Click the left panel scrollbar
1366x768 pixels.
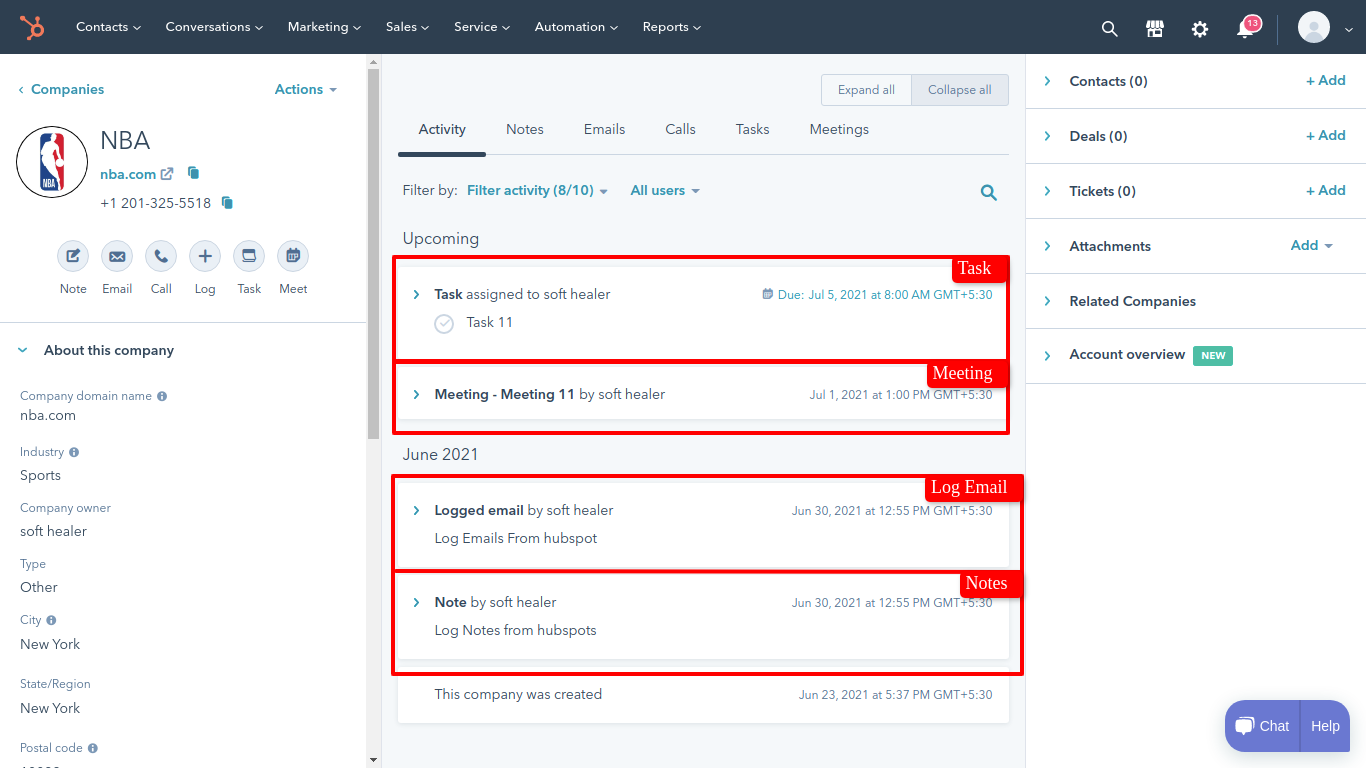[x=373, y=255]
